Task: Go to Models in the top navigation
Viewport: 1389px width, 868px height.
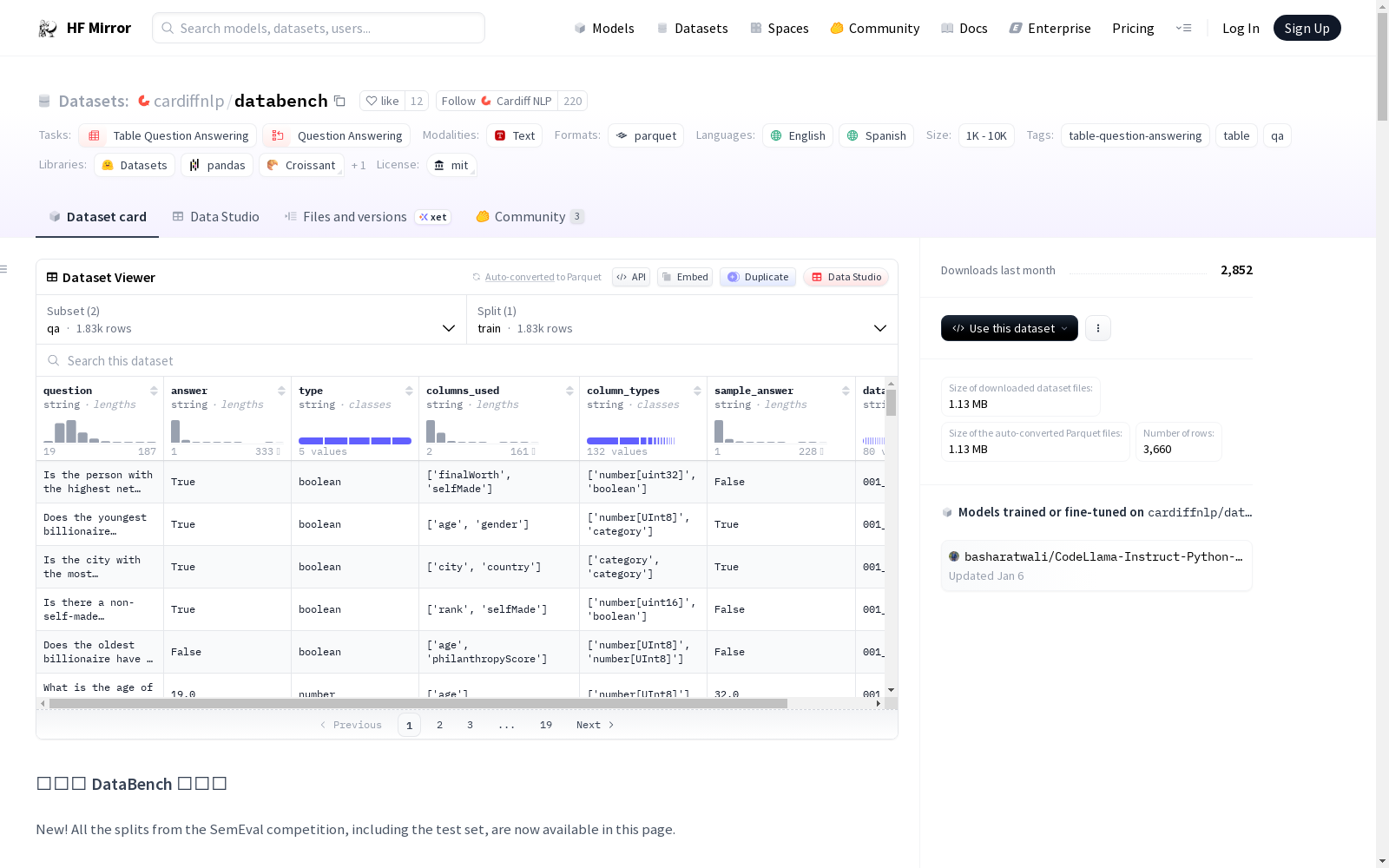Action: click(604, 29)
